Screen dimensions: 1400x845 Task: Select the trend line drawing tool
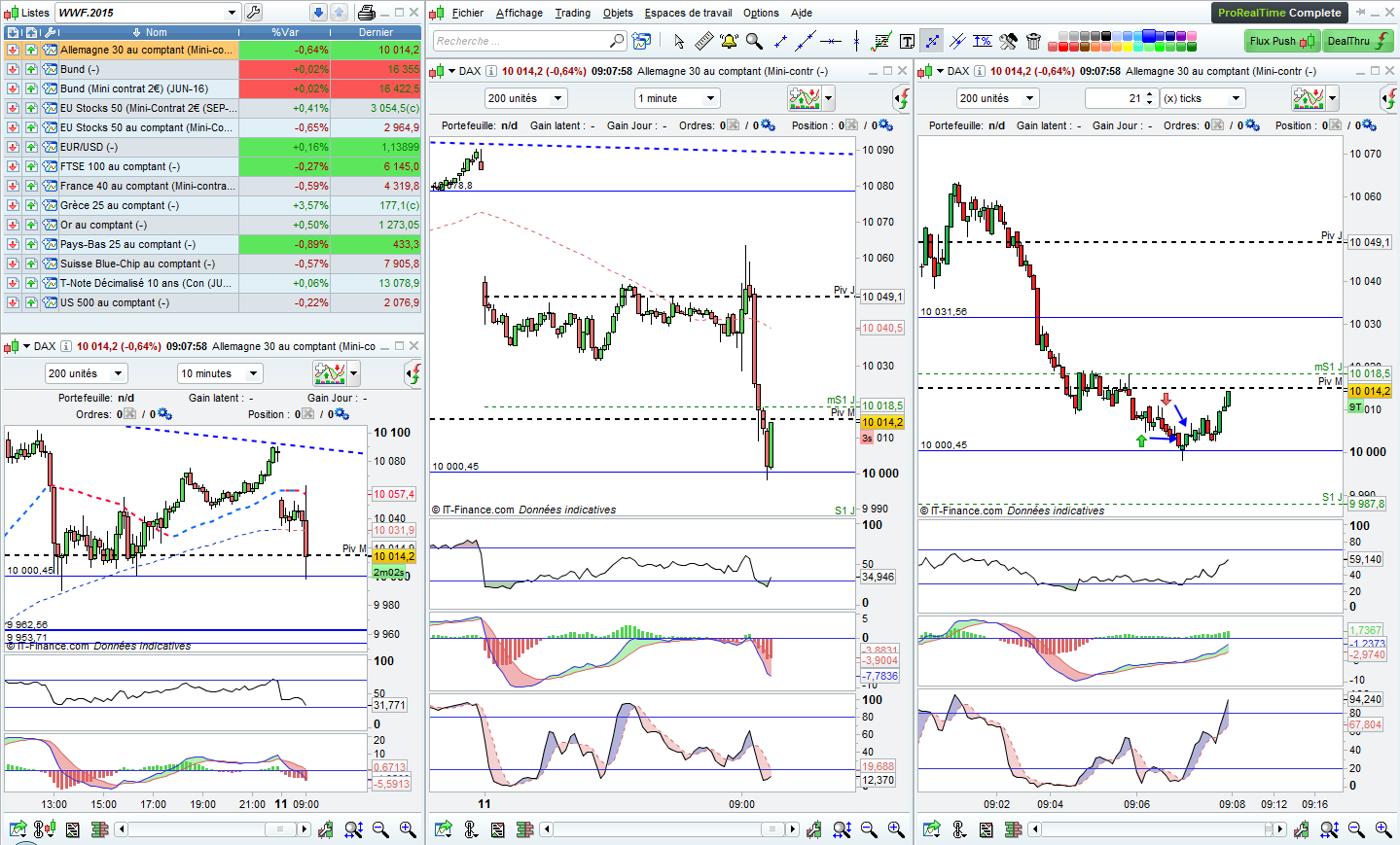pos(806,41)
